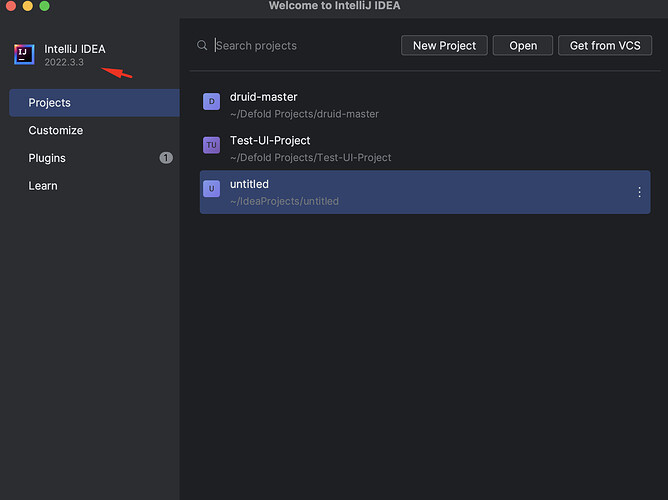Viewport: 668px width, 500px height.
Task: Click the "TU" avatar icon for Test-UI-Project
Action: pos(211,145)
